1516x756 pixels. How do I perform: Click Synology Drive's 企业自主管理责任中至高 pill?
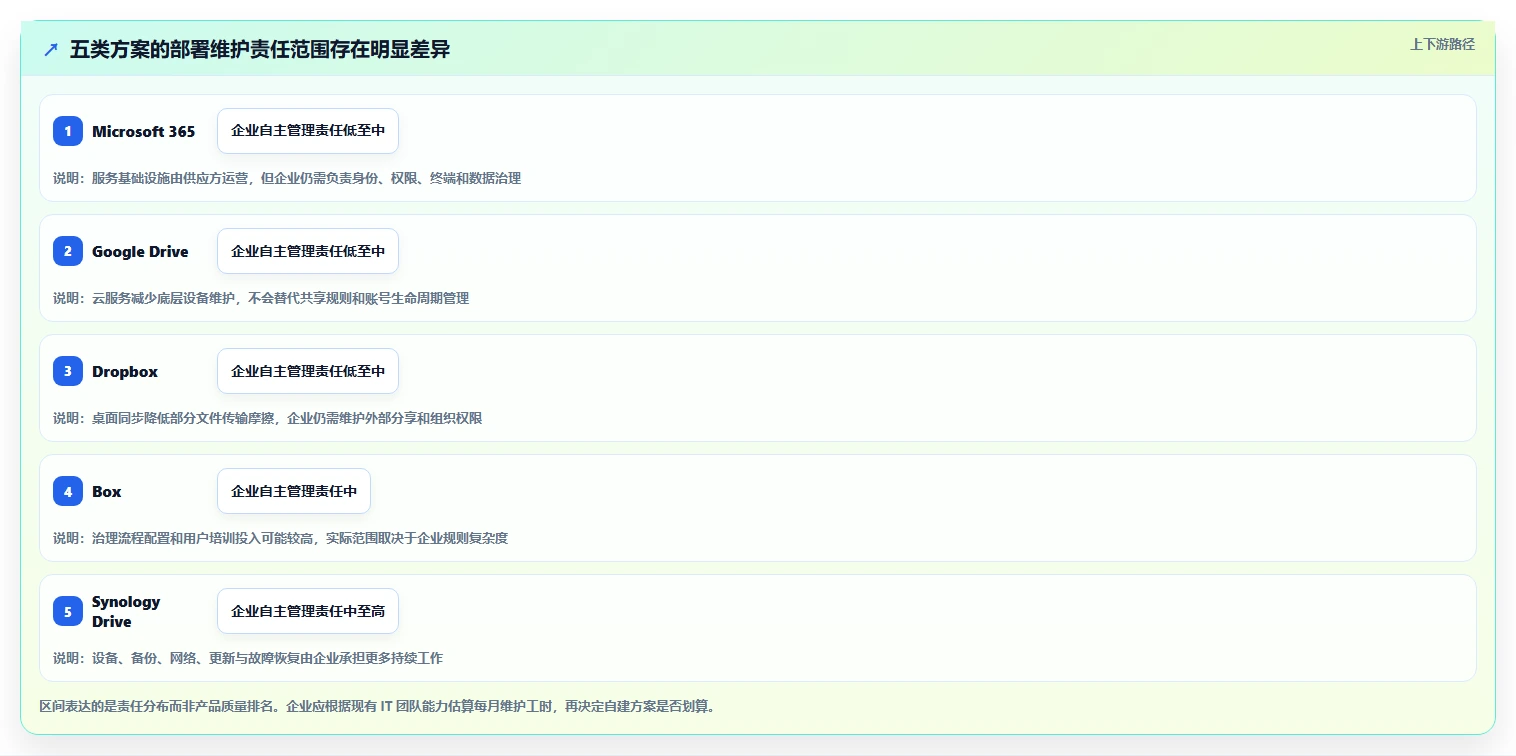(308, 611)
